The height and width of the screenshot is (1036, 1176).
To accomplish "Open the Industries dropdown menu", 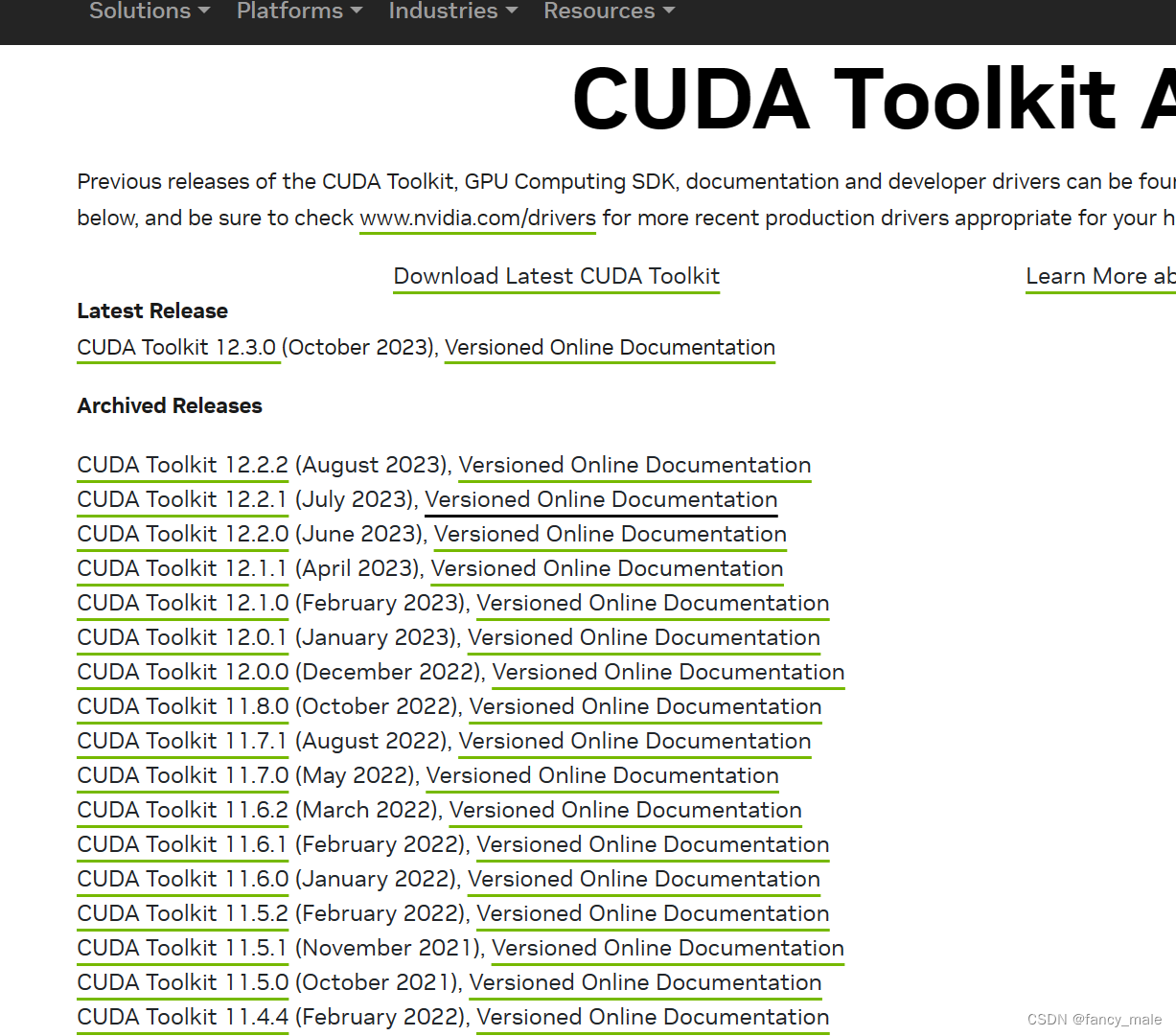I will (x=452, y=12).
